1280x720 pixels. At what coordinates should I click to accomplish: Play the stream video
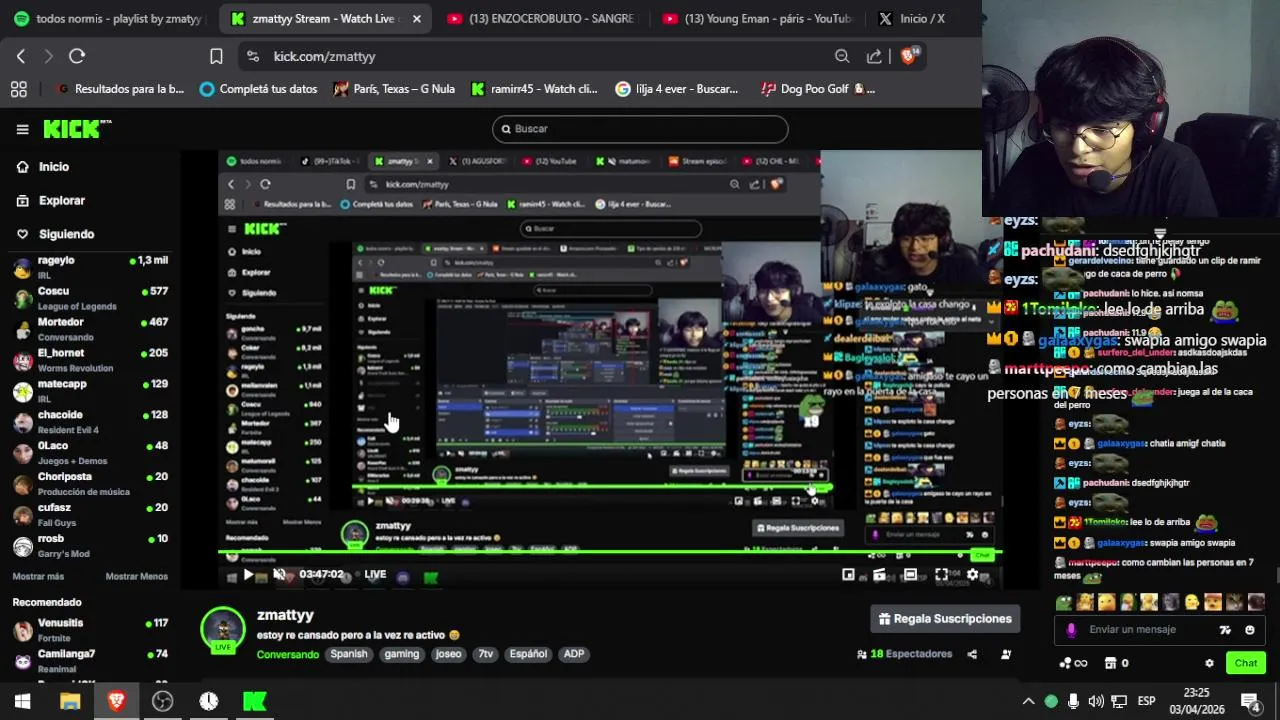tap(248, 574)
